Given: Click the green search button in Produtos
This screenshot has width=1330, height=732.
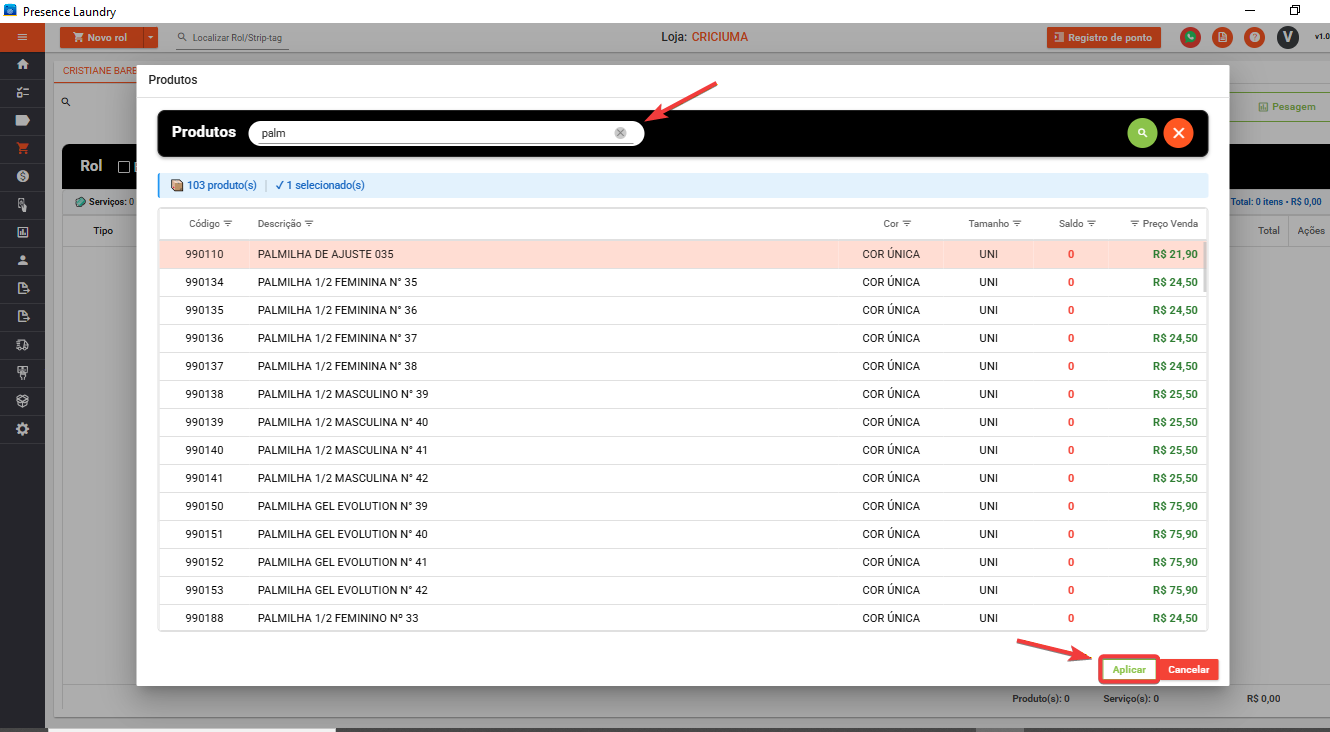Looking at the screenshot, I should 1142,133.
